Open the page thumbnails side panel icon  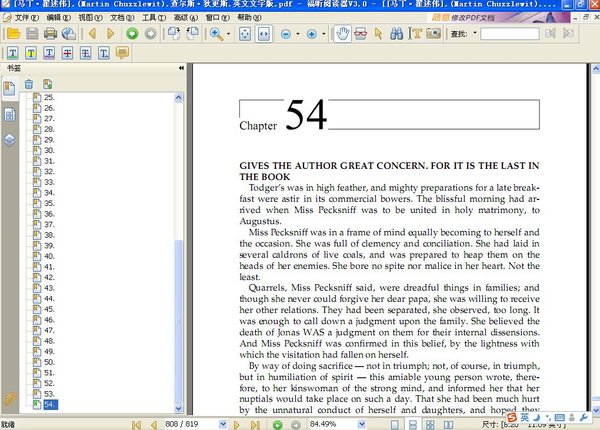click(x=10, y=114)
